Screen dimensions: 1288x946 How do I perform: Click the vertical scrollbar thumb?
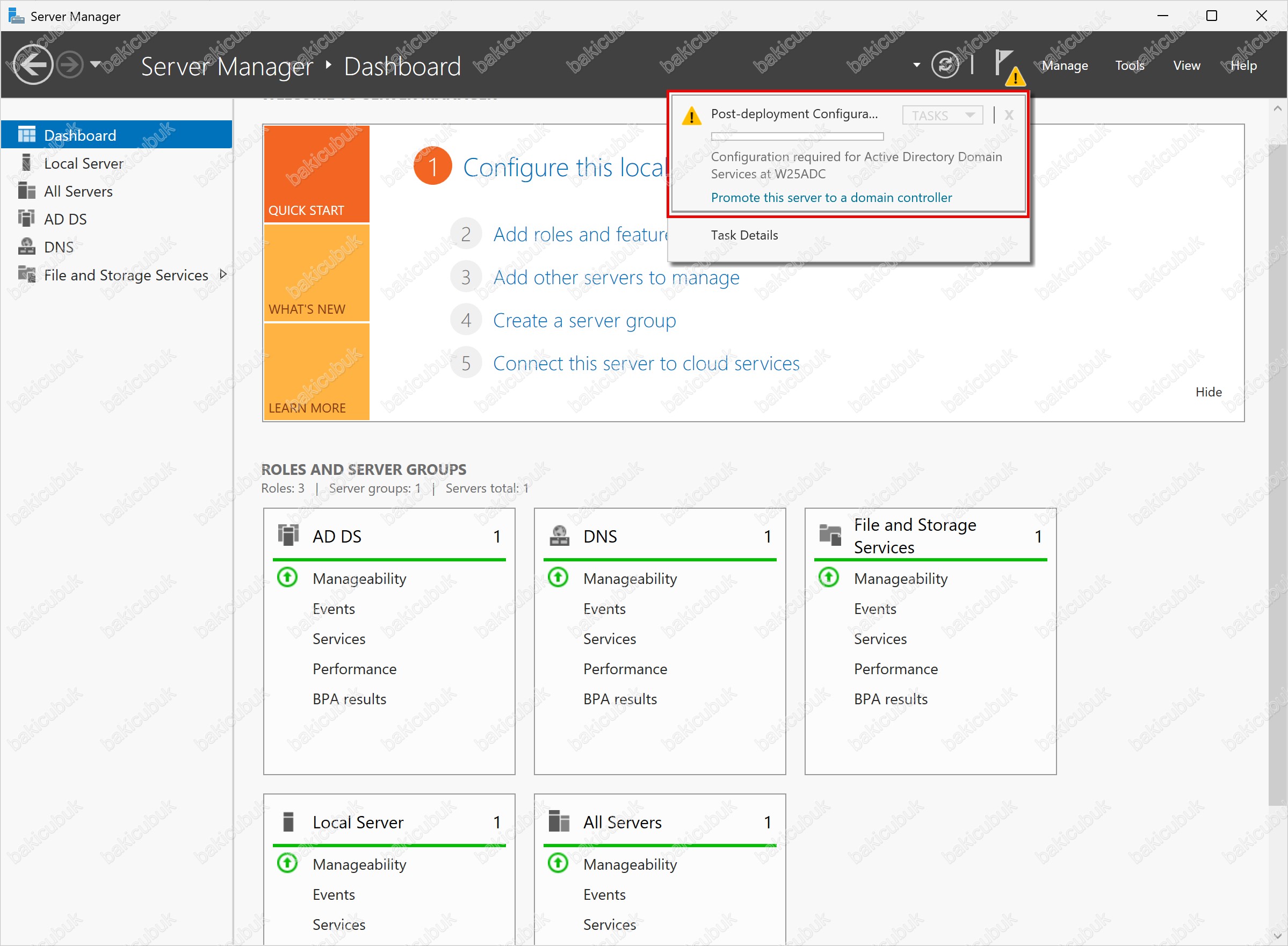tap(1277, 474)
